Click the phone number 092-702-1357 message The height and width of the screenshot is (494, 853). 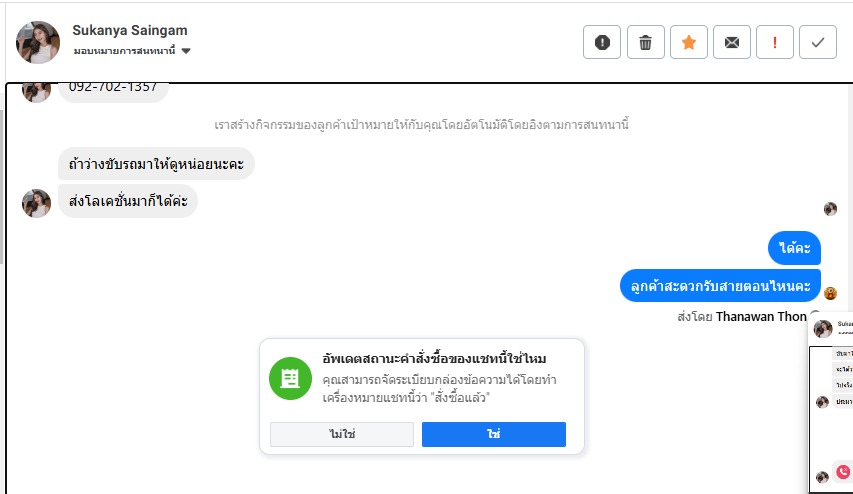point(113,88)
